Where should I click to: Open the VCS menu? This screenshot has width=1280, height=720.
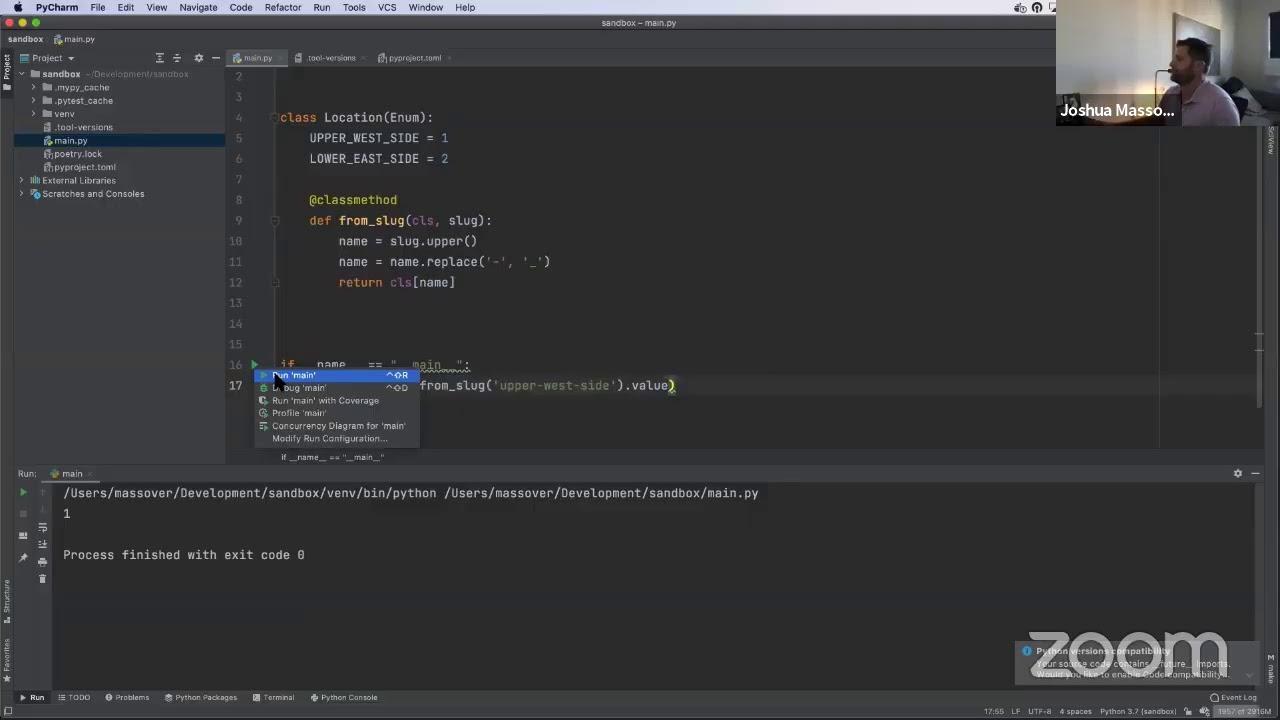(387, 7)
